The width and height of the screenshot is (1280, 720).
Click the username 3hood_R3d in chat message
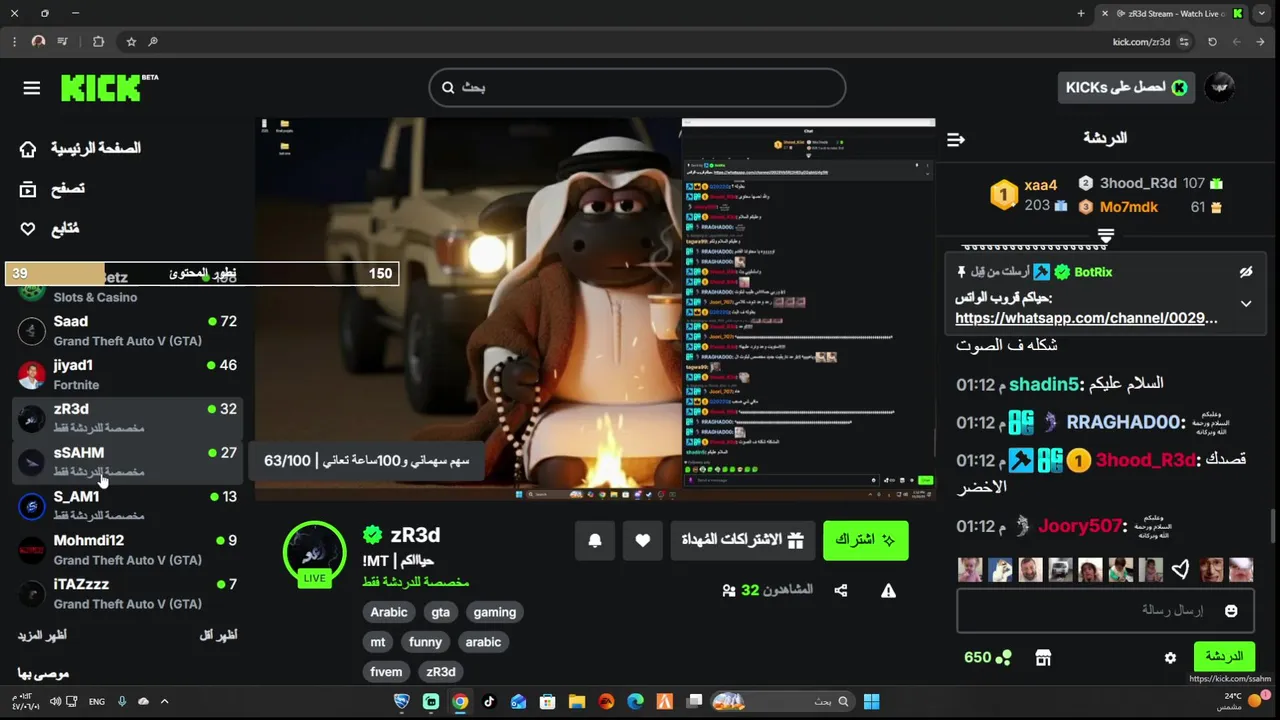(1146, 460)
